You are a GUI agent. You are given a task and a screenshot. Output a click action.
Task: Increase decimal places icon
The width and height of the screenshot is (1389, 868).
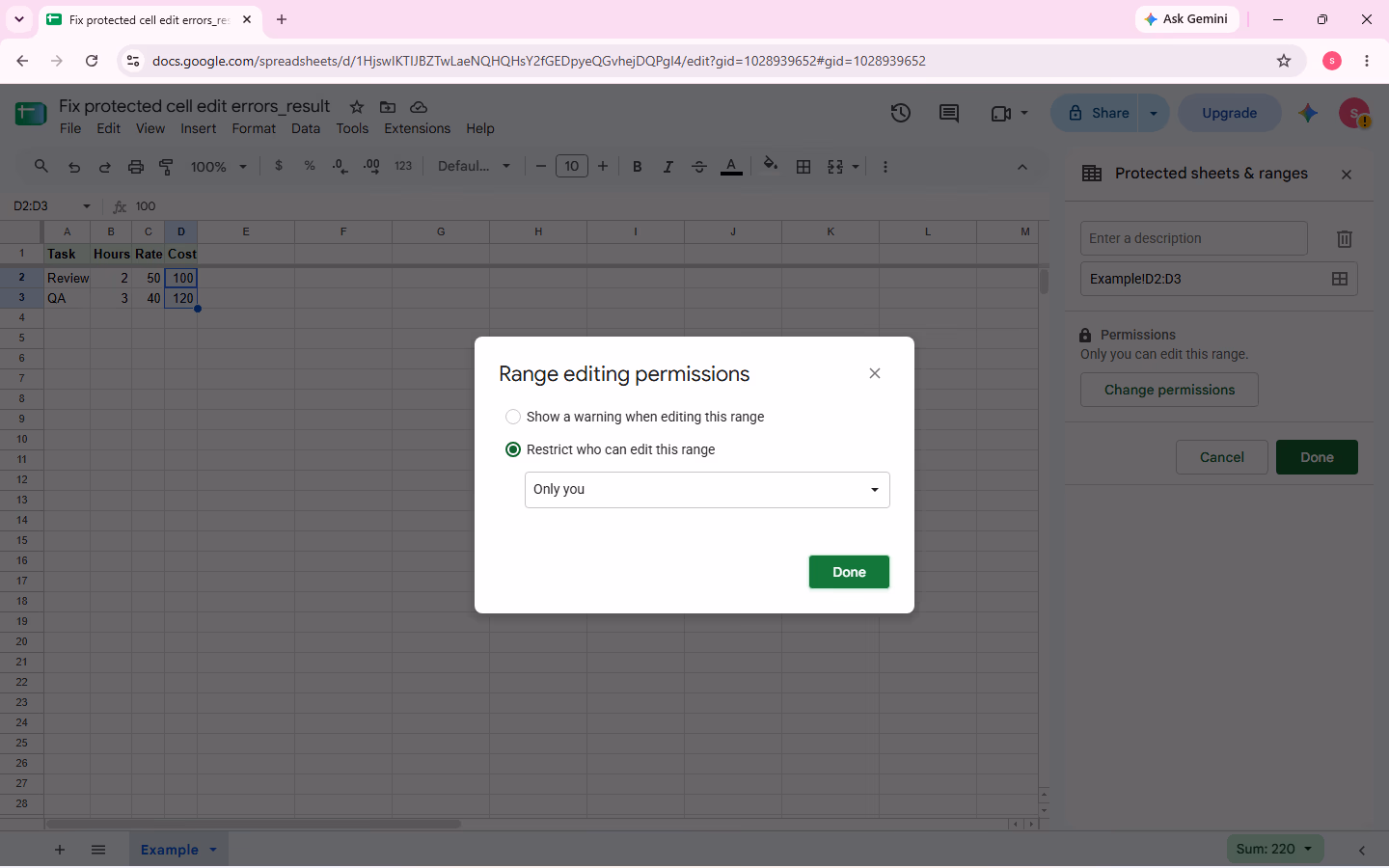[x=371, y=166]
